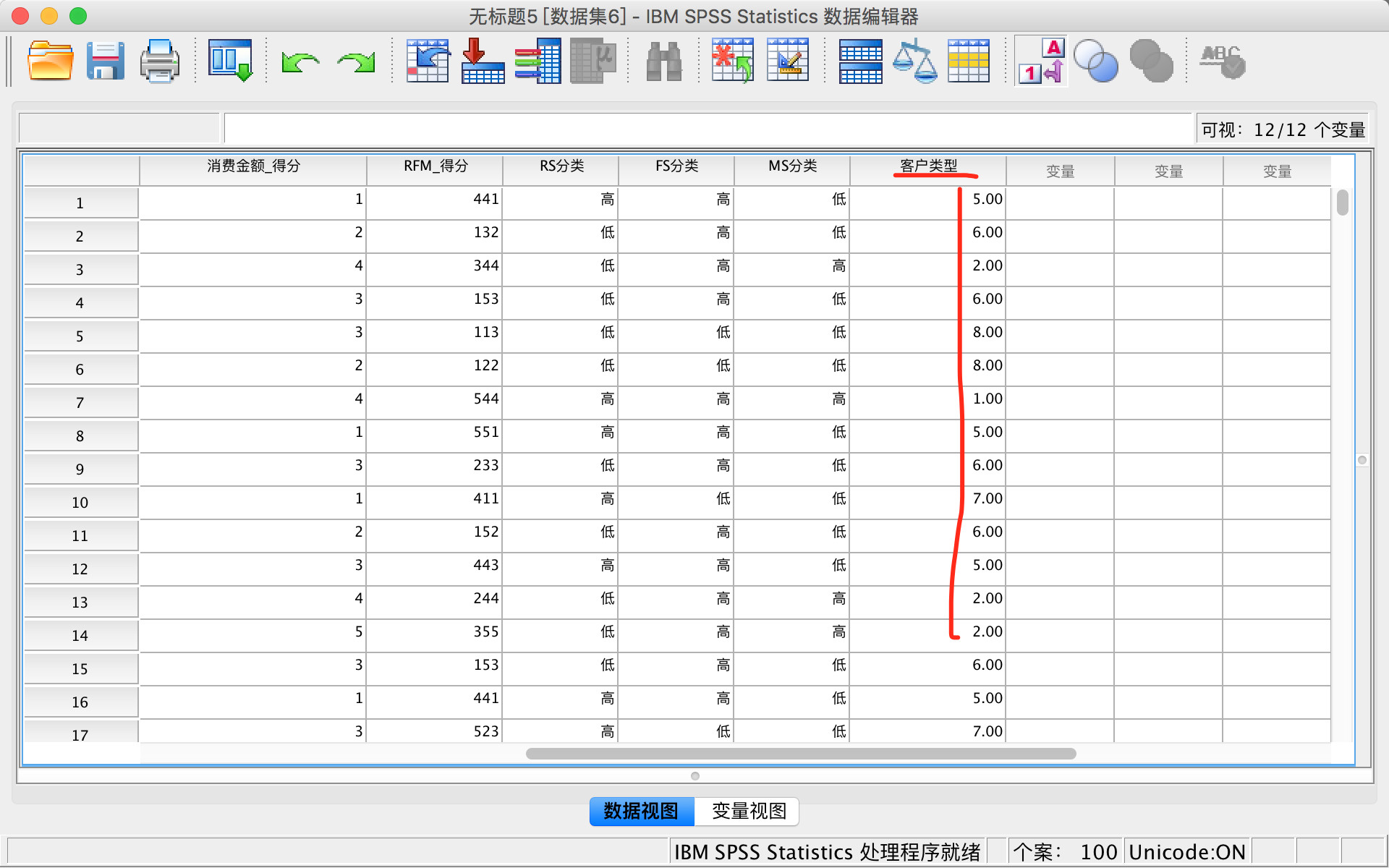This screenshot has width=1389, height=868.
Task: Click the cell editor input field
Action: (707, 129)
